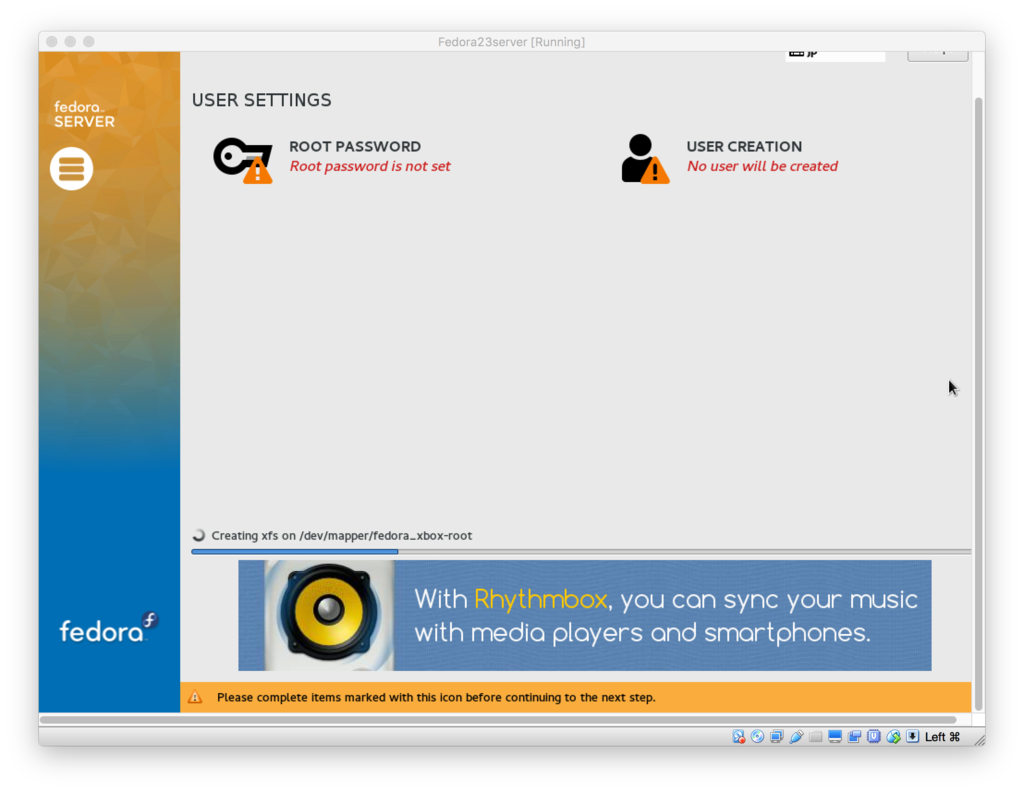Click the Fedora Server hamburger menu icon

pos(72,168)
